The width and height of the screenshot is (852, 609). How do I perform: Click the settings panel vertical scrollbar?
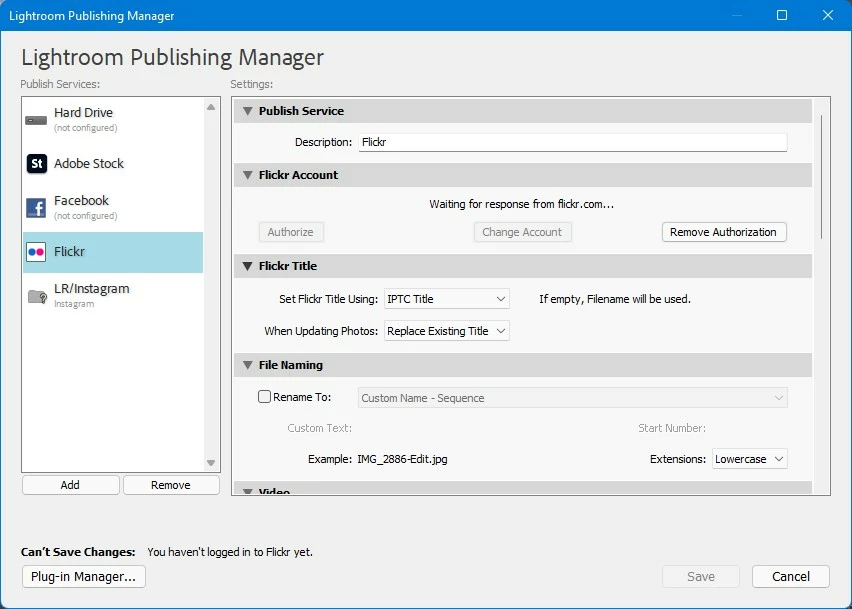tap(821, 177)
